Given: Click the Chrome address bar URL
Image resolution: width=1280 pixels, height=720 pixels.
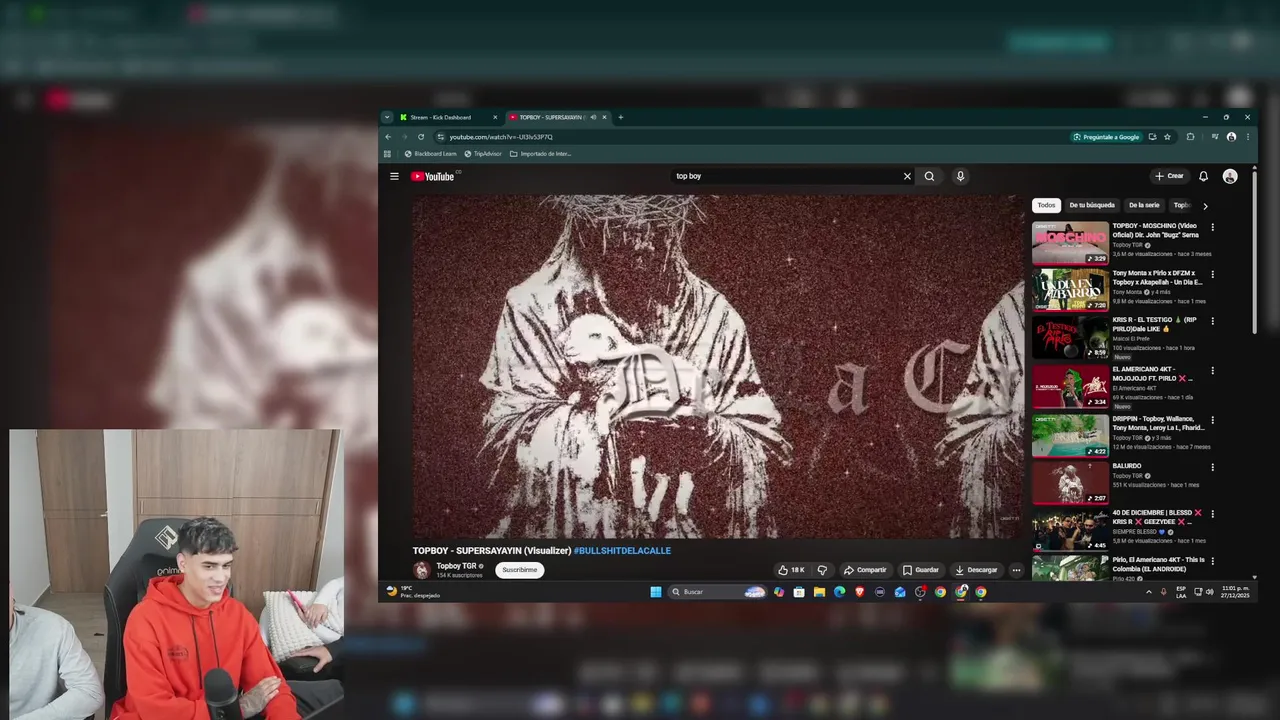Looking at the screenshot, I should 501,137.
